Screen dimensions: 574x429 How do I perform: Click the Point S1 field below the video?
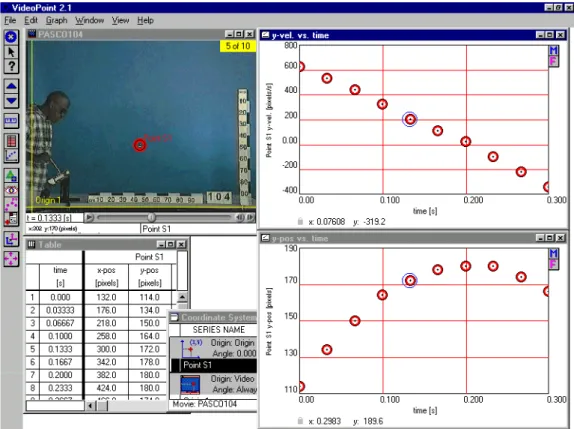tap(198, 229)
